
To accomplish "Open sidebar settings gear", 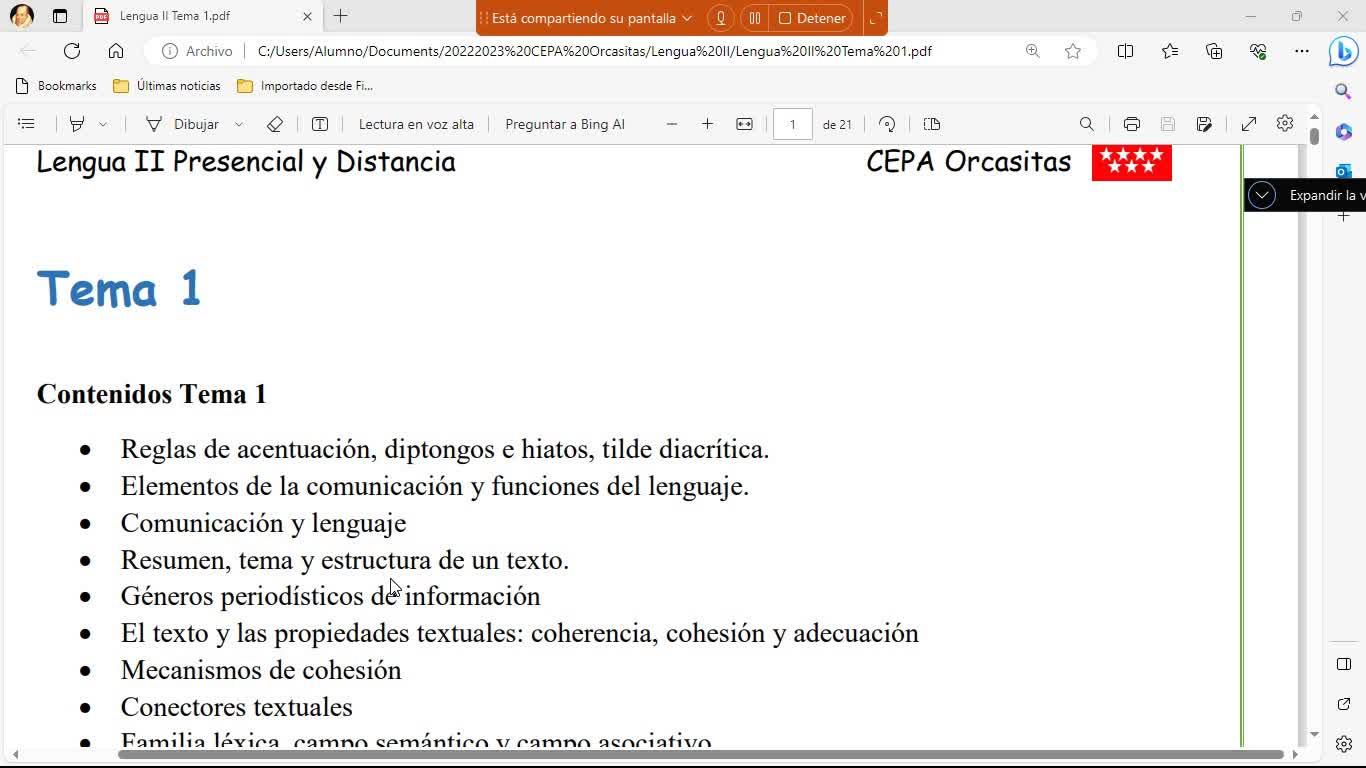I will [x=1343, y=744].
